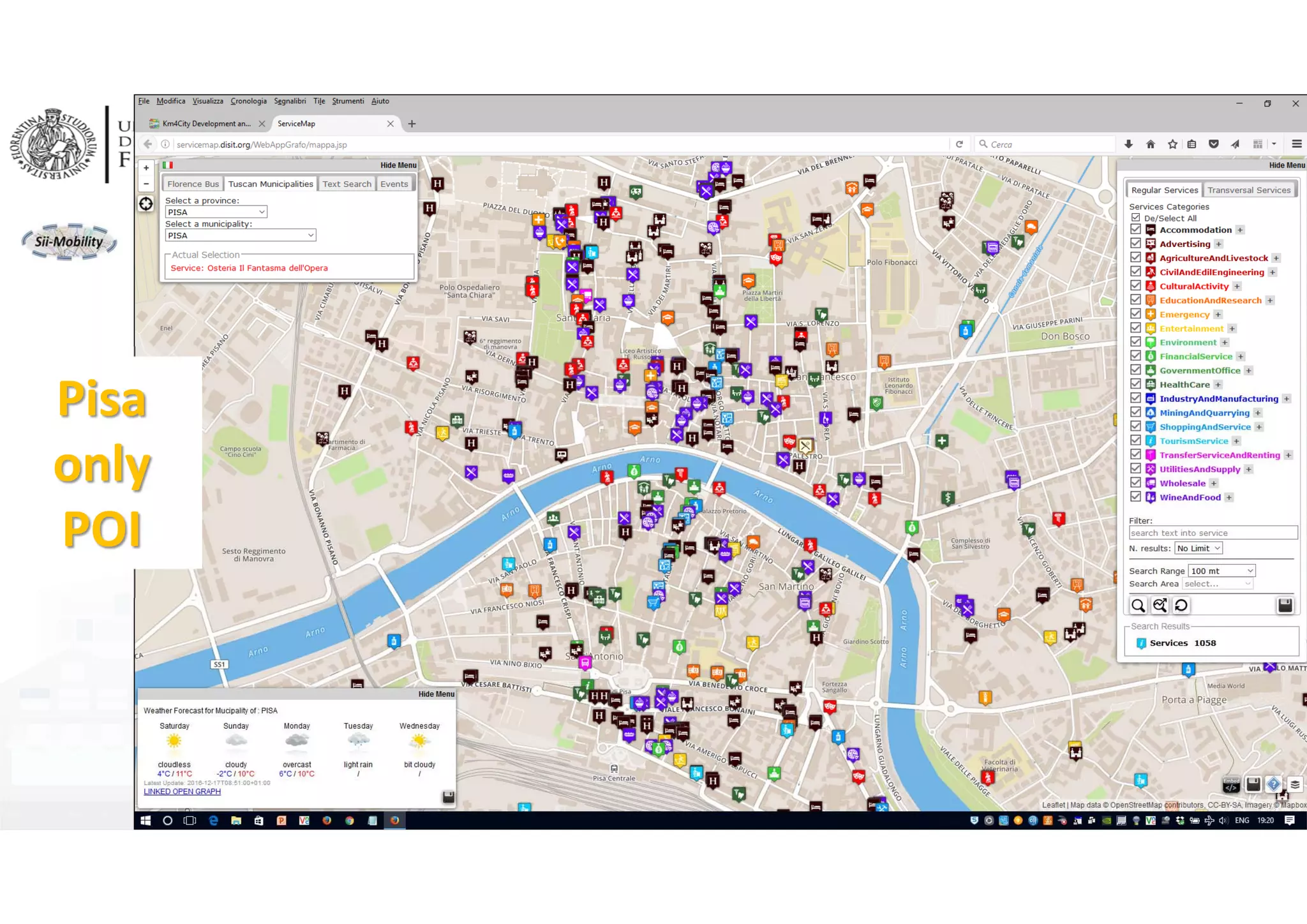Open Search Area select dropdown
The height and width of the screenshot is (924, 1307).
1218,584
